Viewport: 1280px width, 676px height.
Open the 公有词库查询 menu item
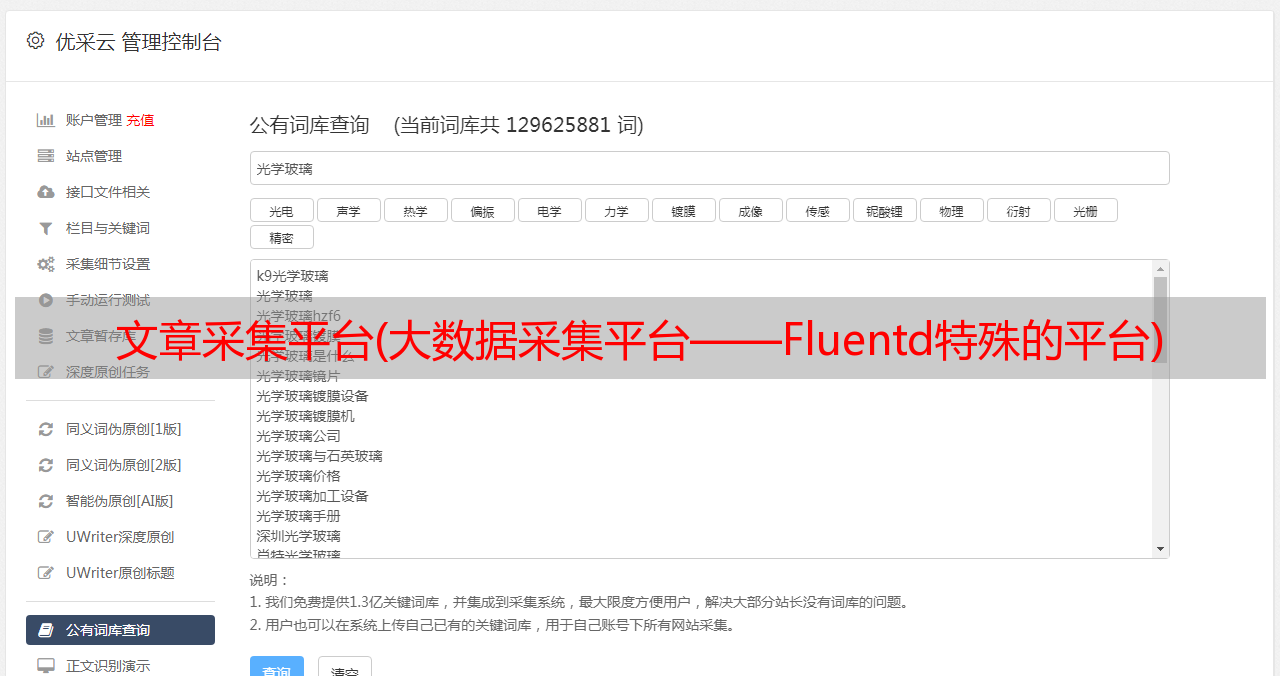[x=120, y=630]
